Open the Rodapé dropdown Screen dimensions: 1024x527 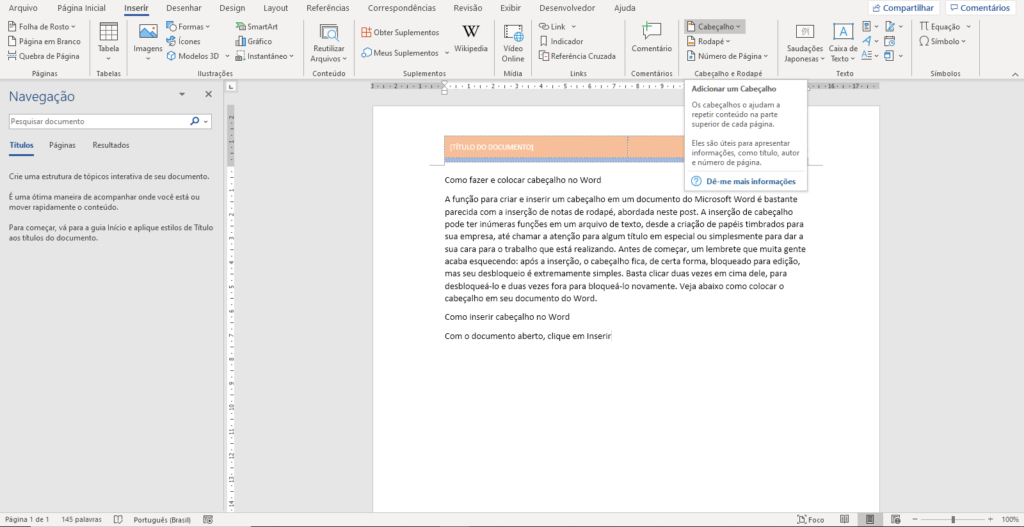pyautogui.click(x=710, y=41)
